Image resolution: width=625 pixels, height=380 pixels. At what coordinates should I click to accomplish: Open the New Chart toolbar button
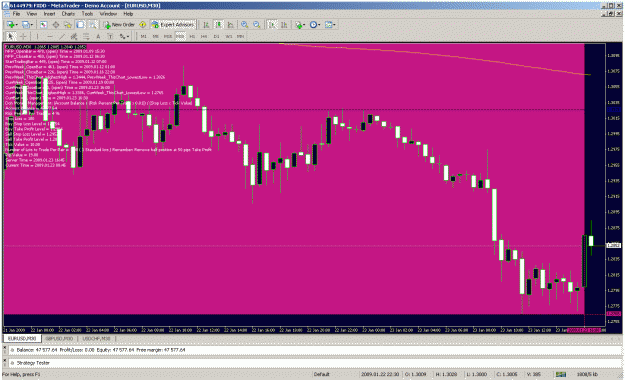[x=10, y=25]
